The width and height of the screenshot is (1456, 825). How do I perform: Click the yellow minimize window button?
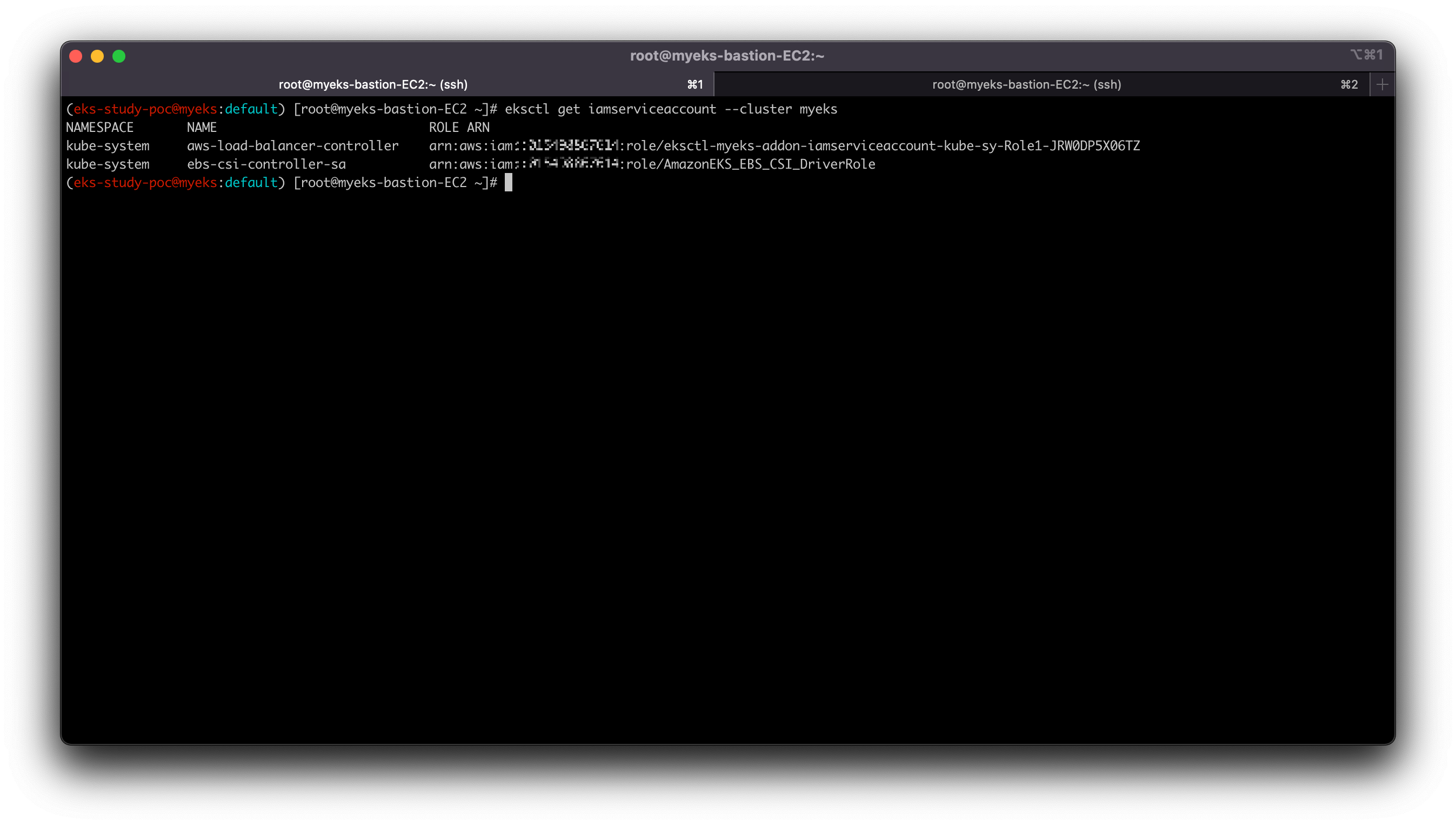(x=97, y=56)
